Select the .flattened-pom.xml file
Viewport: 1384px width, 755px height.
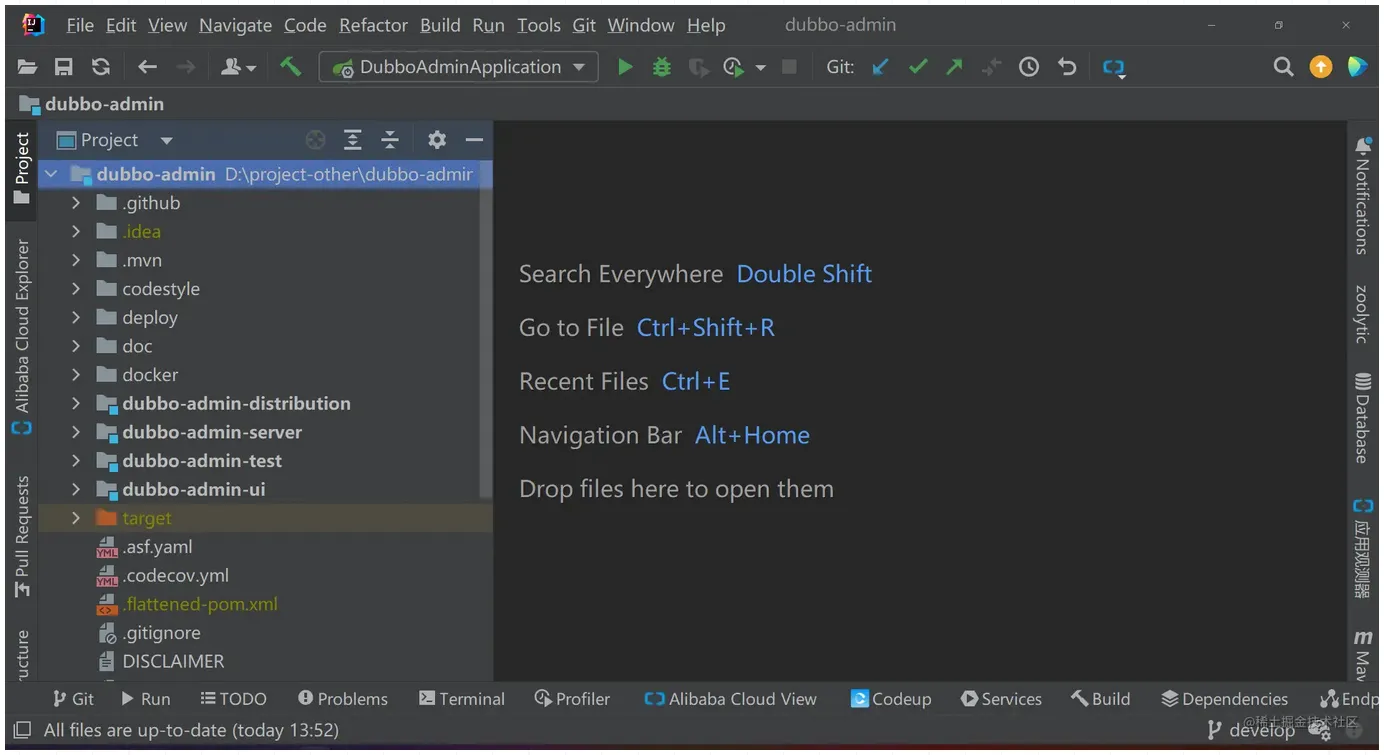click(188, 604)
